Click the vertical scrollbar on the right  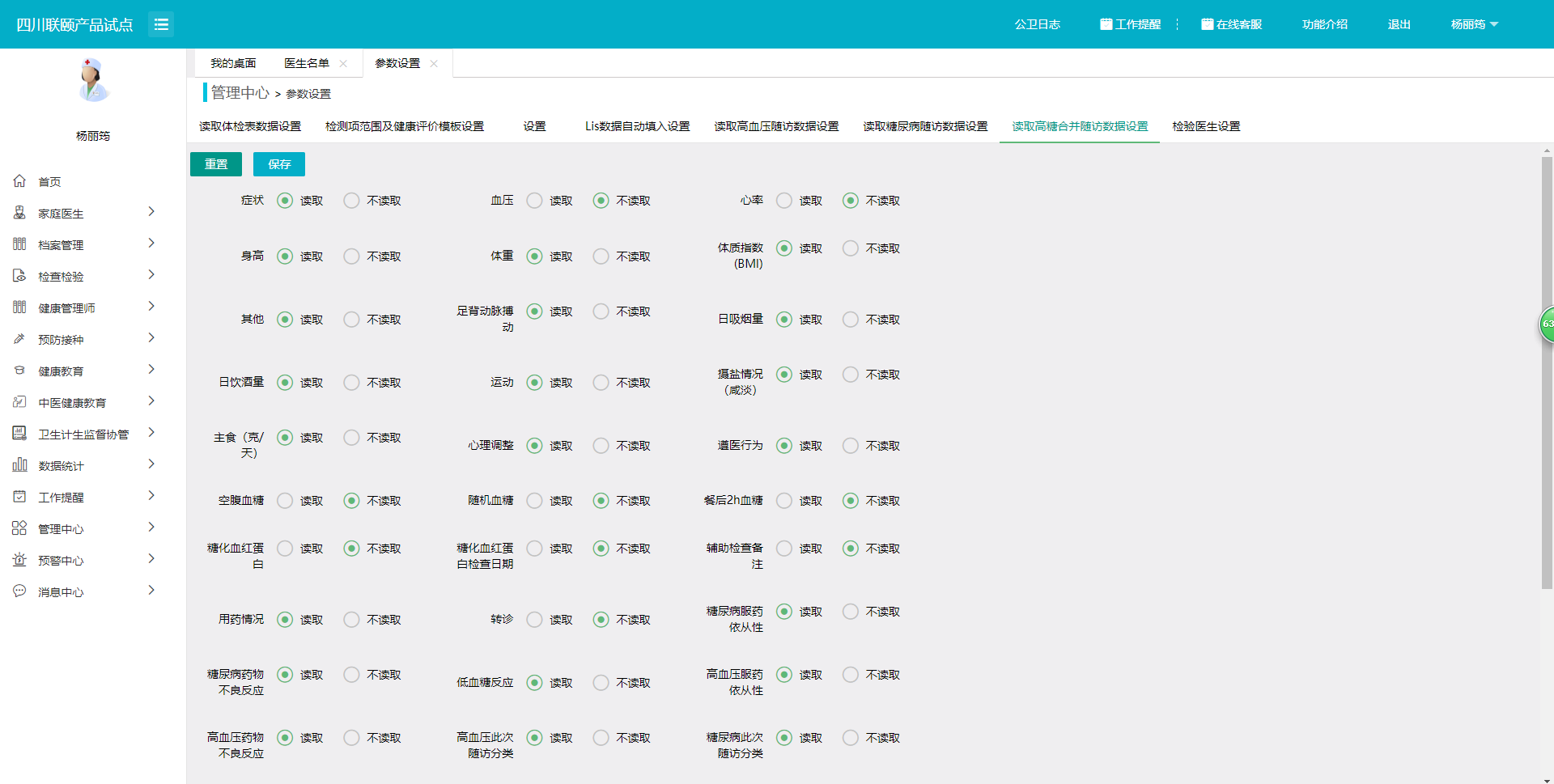(x=1547, y=372)
